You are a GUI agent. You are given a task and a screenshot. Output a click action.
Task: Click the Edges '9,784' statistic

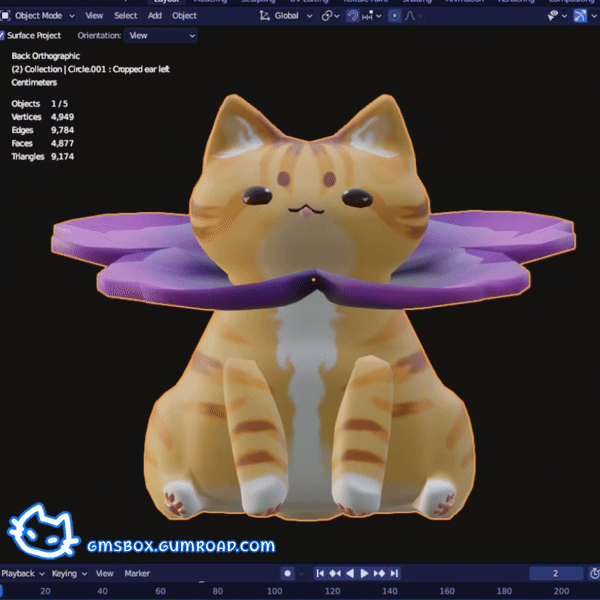pyautogui.click(x=62, y=130)
